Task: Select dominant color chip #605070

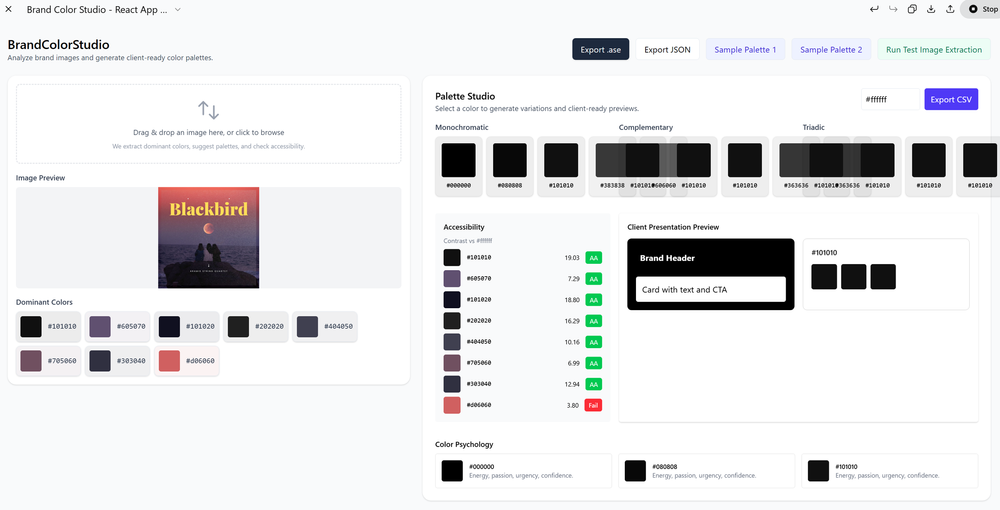Action: coord(117,326)
